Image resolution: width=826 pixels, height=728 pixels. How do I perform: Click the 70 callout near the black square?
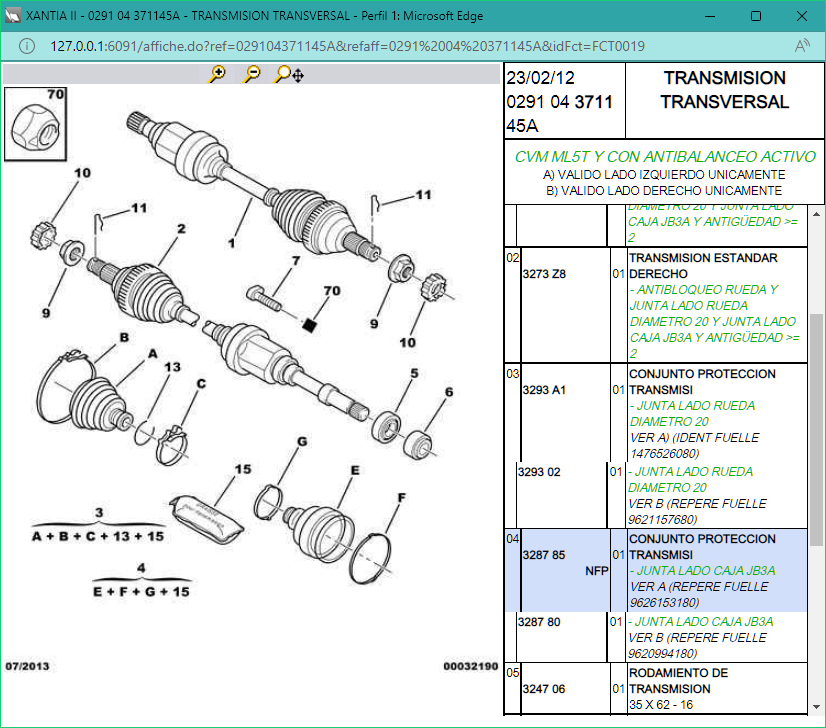click(332, 290)
